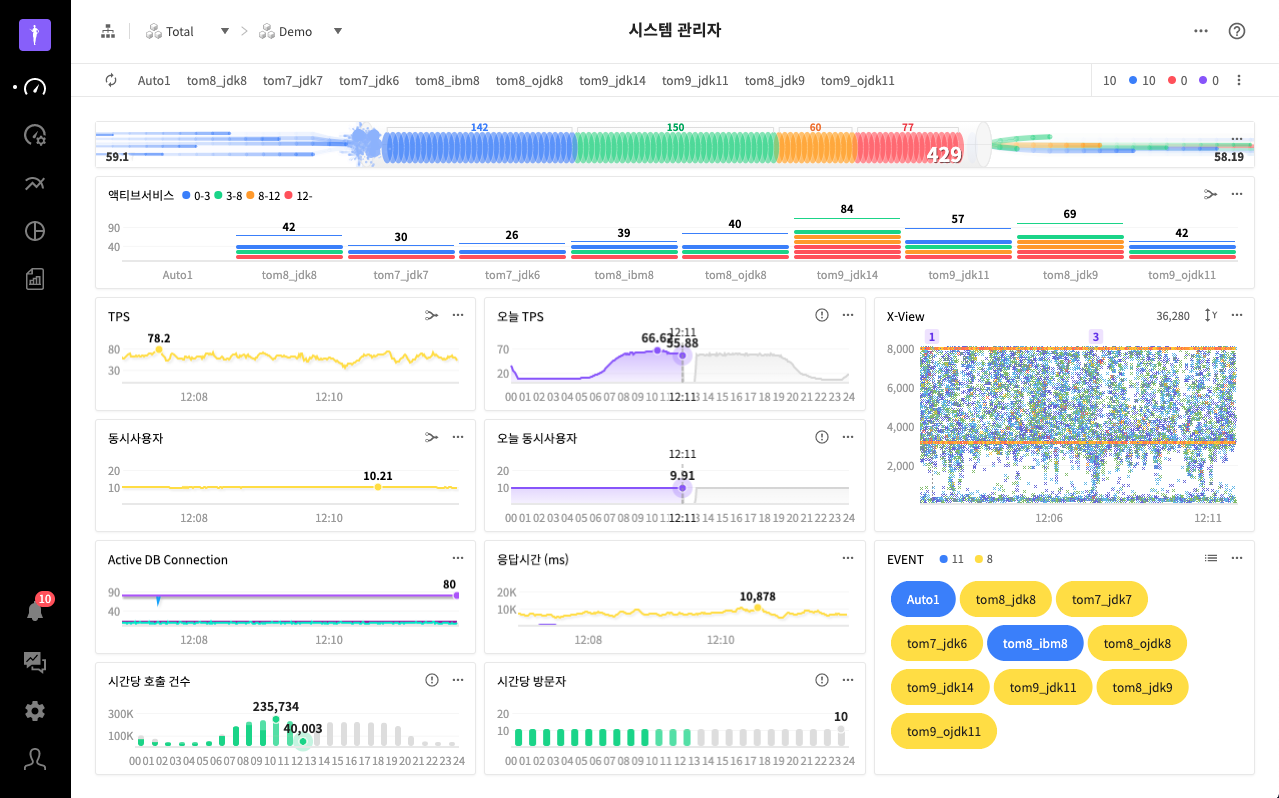The image size is (1279, 798).
Task: Select the speedometer monitoring icon in sidebar
Action: (x=34, y=88)
